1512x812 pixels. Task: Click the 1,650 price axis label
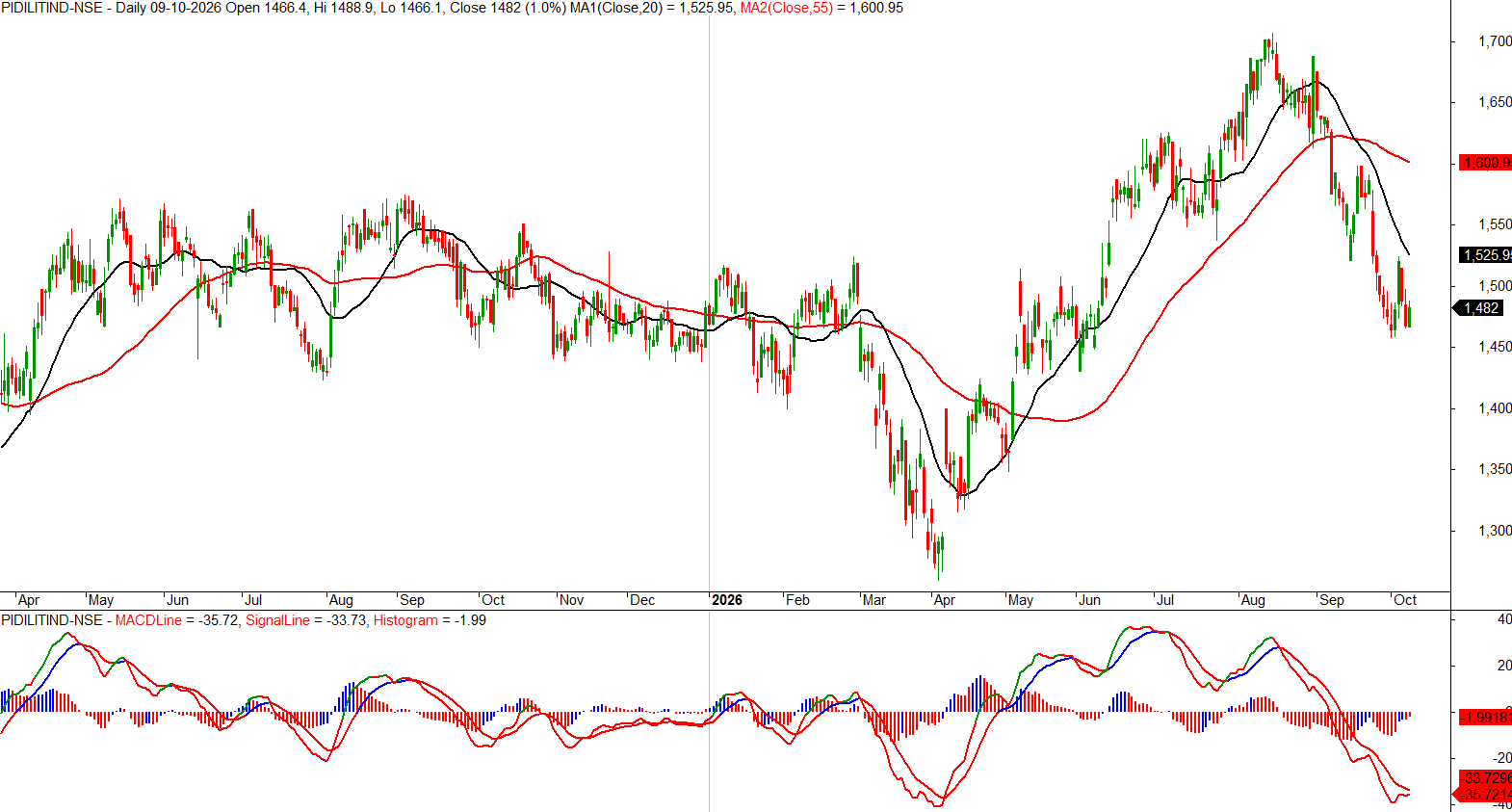coord(1495,102)
